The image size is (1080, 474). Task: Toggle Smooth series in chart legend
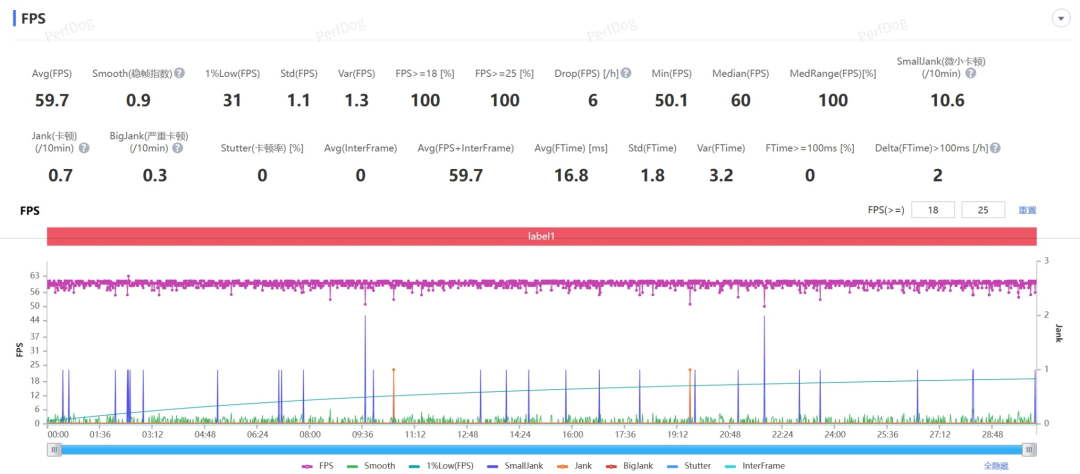(x=371, y=466)
